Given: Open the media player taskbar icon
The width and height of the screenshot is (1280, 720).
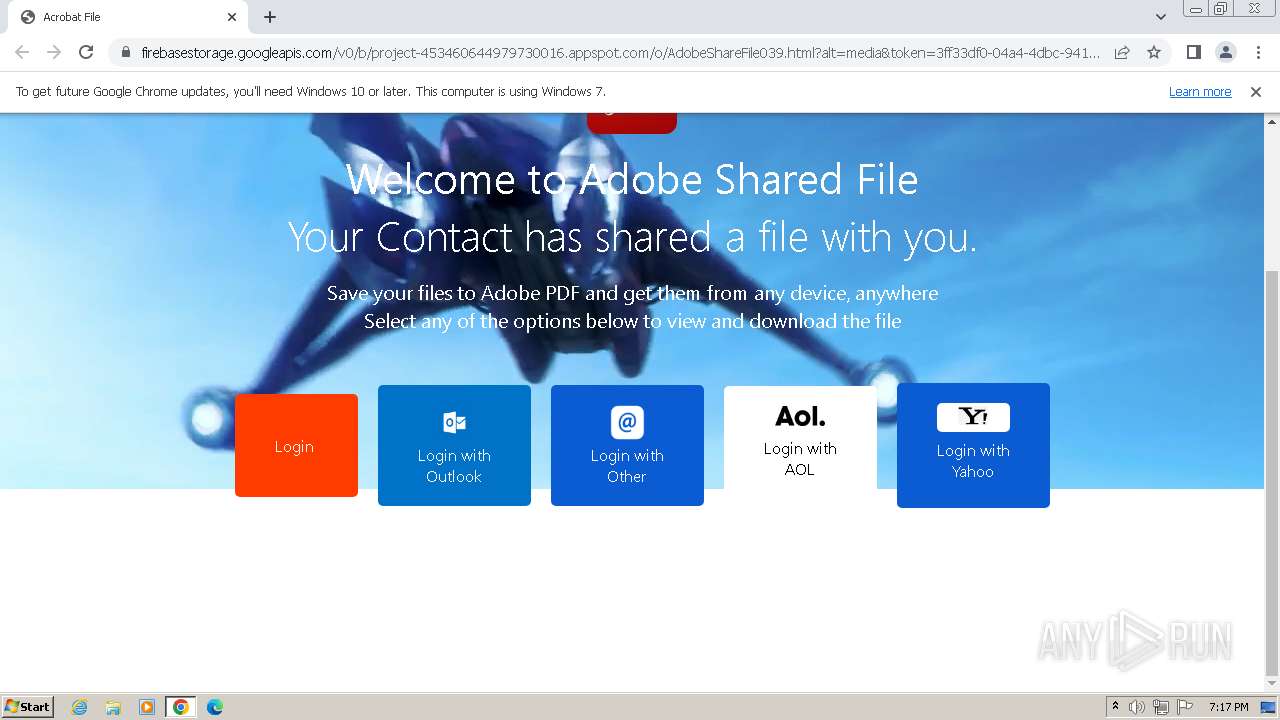Looking at the screenshot, I should click(x=147, y=707).
